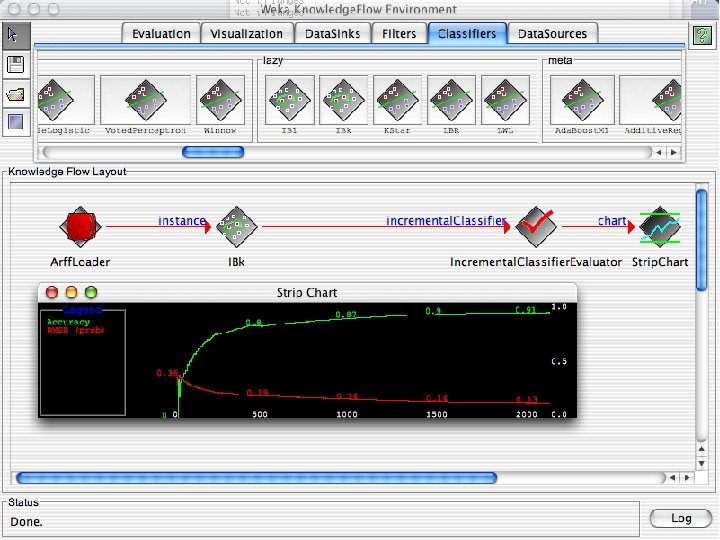Select the IBk classifier in the palette

tap(343, 100)
